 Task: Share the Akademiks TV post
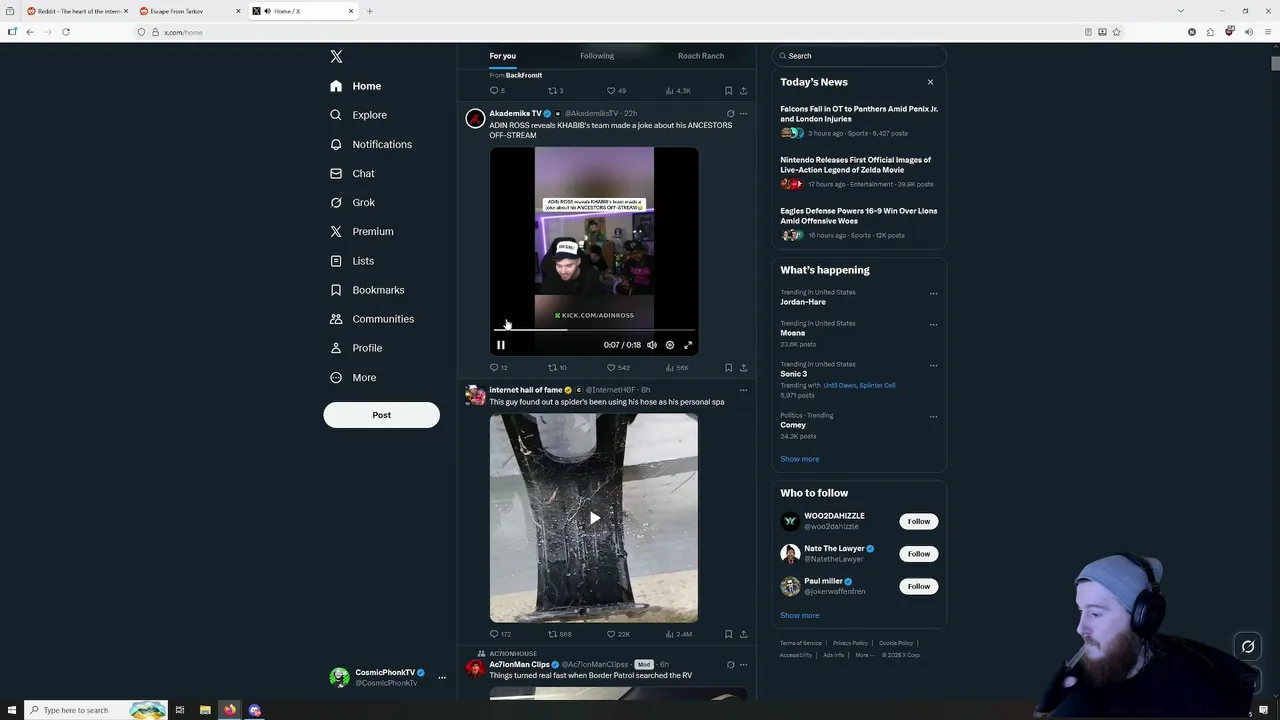(743, 368)
